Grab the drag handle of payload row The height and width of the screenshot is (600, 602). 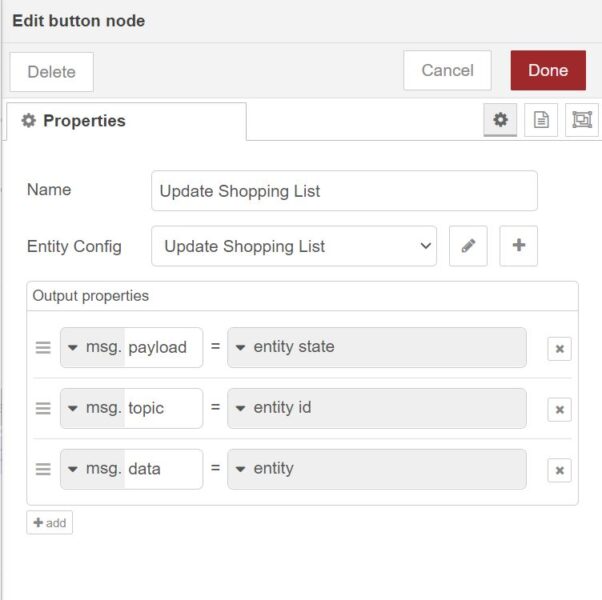(43, 348)
